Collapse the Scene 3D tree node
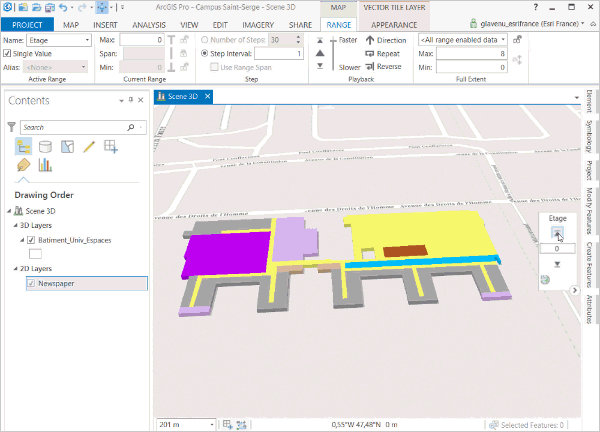Screen dimensions: 600x432 [x=9, y=211]
